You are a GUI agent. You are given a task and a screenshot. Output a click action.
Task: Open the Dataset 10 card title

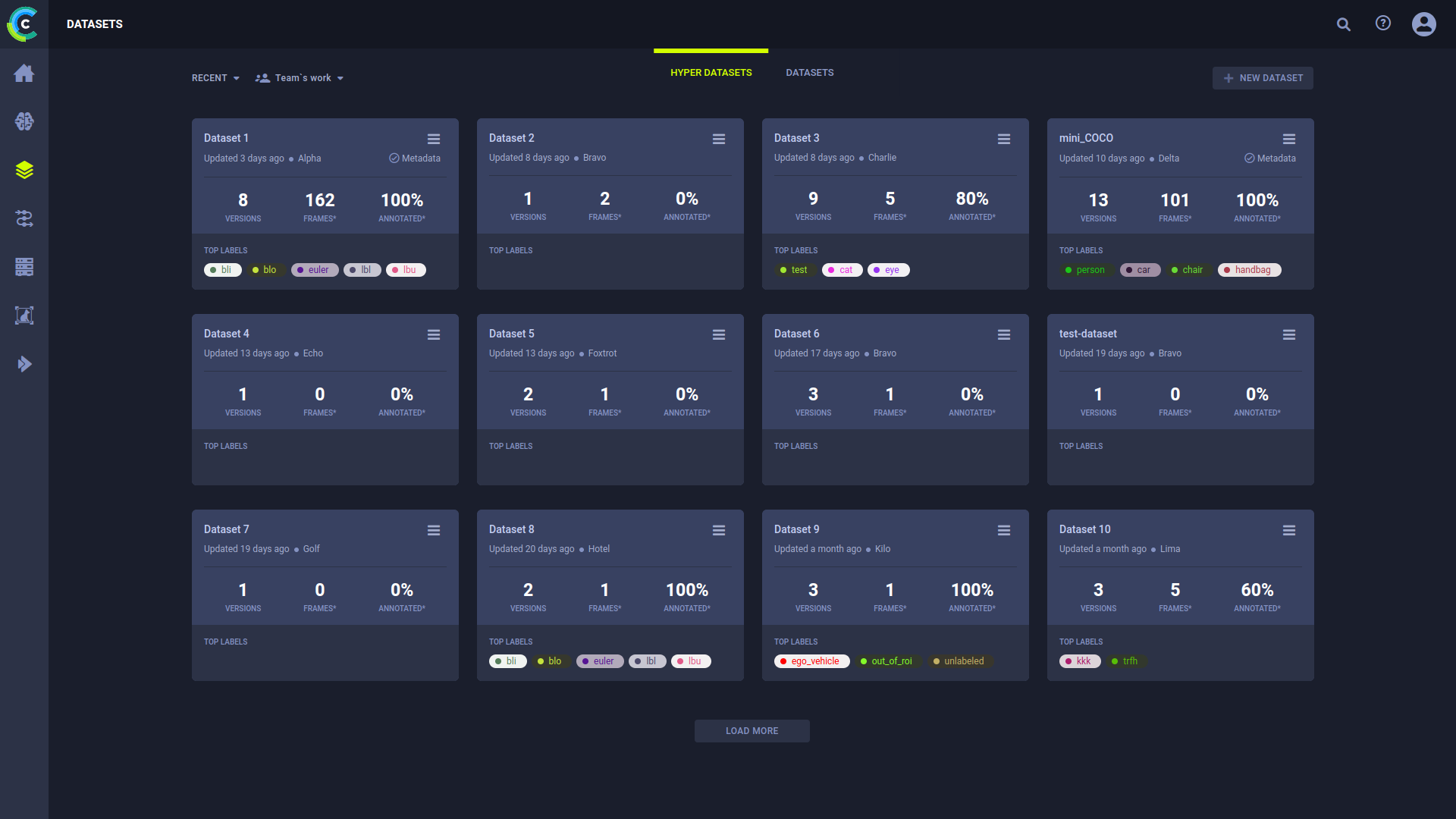(x=1084, y=529)
